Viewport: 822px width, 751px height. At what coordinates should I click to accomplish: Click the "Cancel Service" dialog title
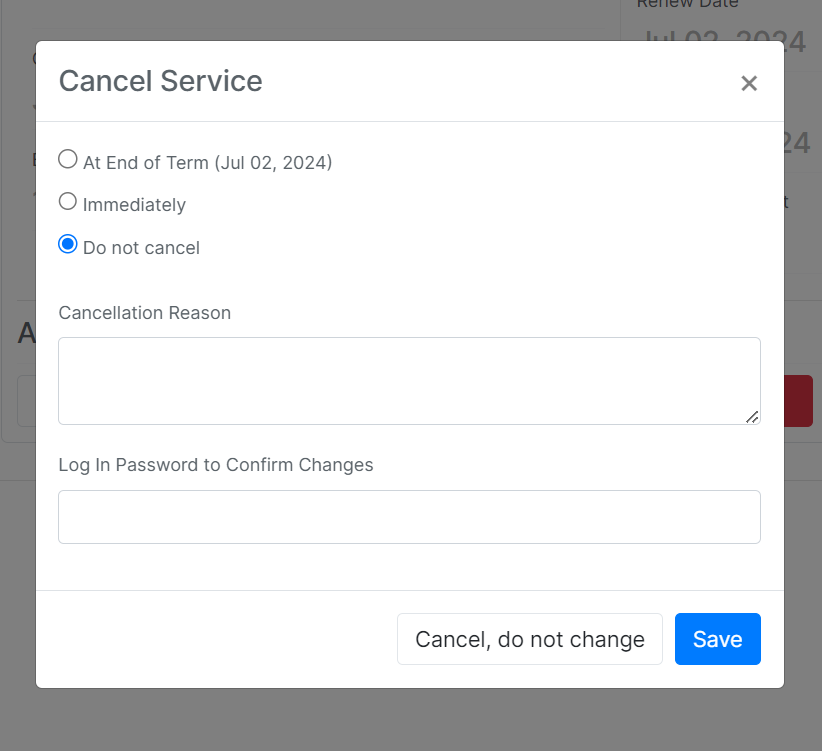pos(160,81)
